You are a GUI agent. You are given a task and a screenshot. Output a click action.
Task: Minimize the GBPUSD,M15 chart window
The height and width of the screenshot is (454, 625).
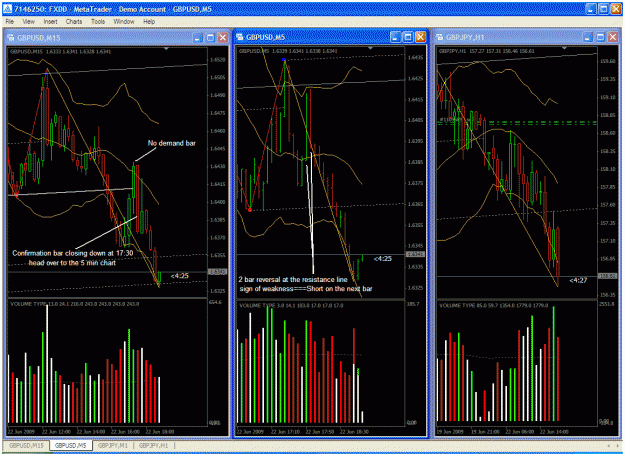click(x=198, y=38)
